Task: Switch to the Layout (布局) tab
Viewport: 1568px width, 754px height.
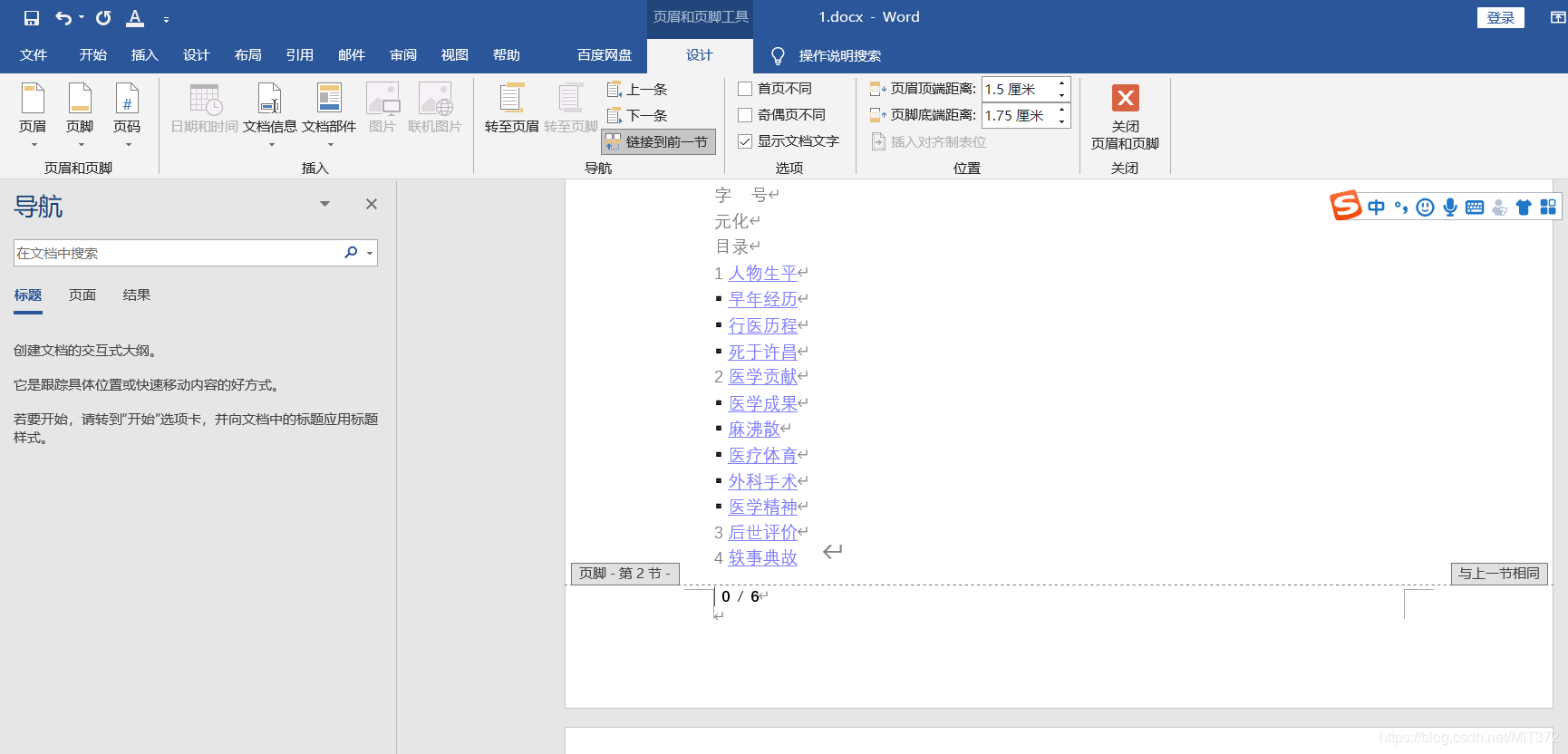Action: coord(247,55)
